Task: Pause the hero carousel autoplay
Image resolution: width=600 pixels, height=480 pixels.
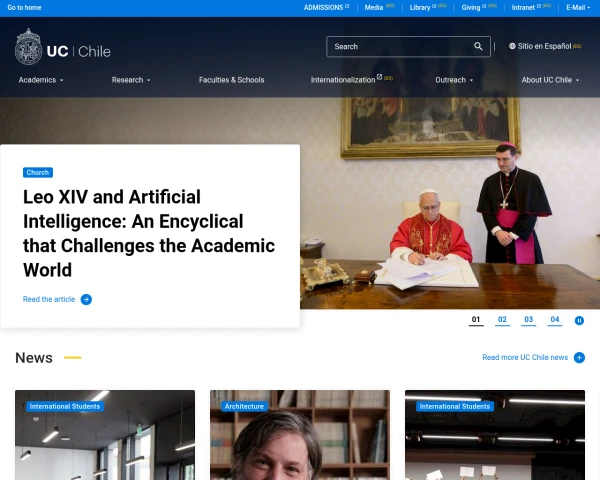Action: 579,320
